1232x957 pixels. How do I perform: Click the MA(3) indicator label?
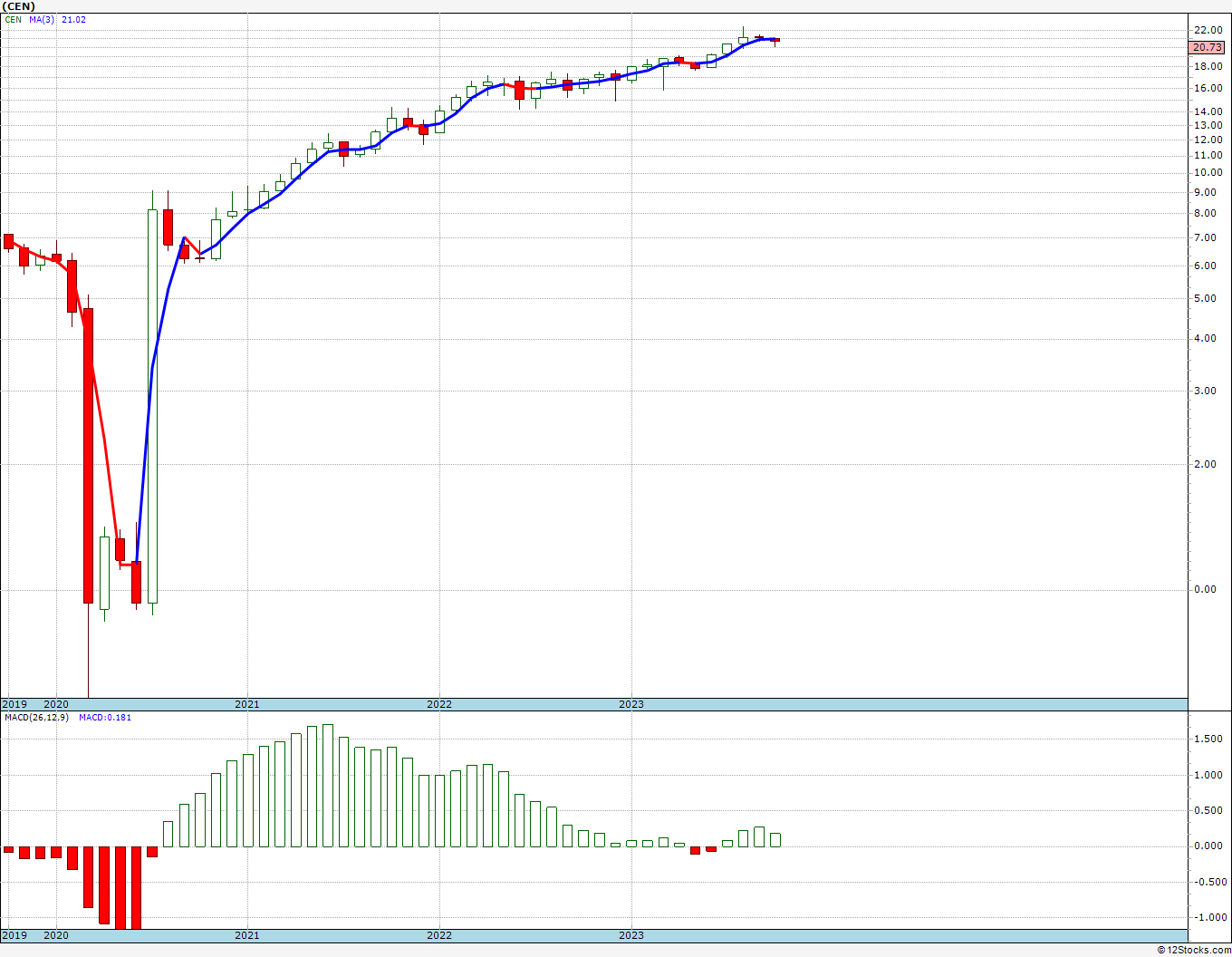click(x=43, y=19)
